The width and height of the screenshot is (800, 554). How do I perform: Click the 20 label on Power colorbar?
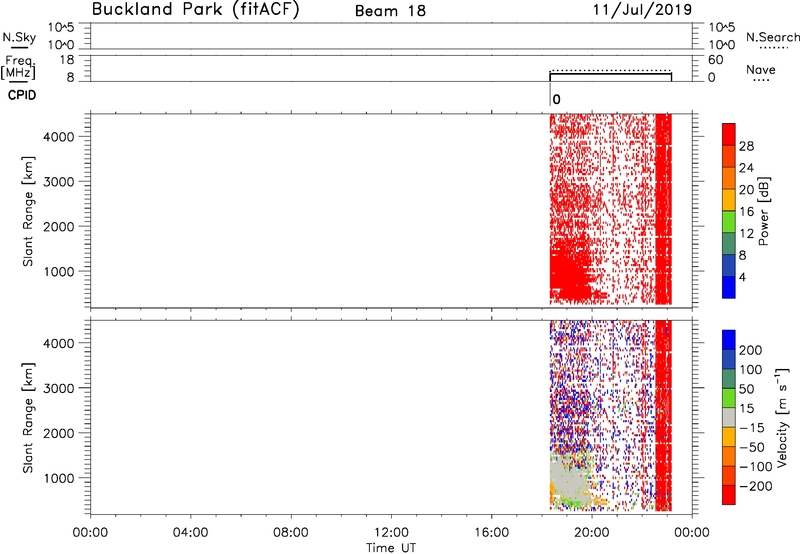746,190
